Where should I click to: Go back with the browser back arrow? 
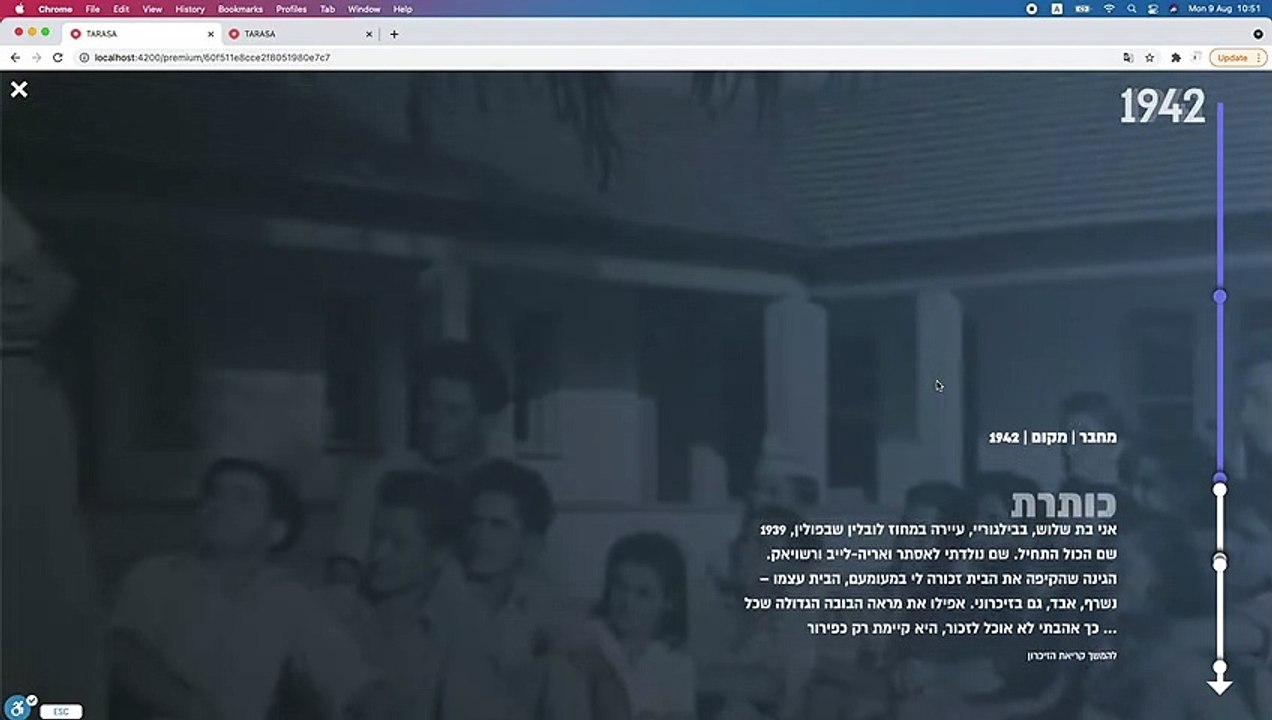pos(15,58)
